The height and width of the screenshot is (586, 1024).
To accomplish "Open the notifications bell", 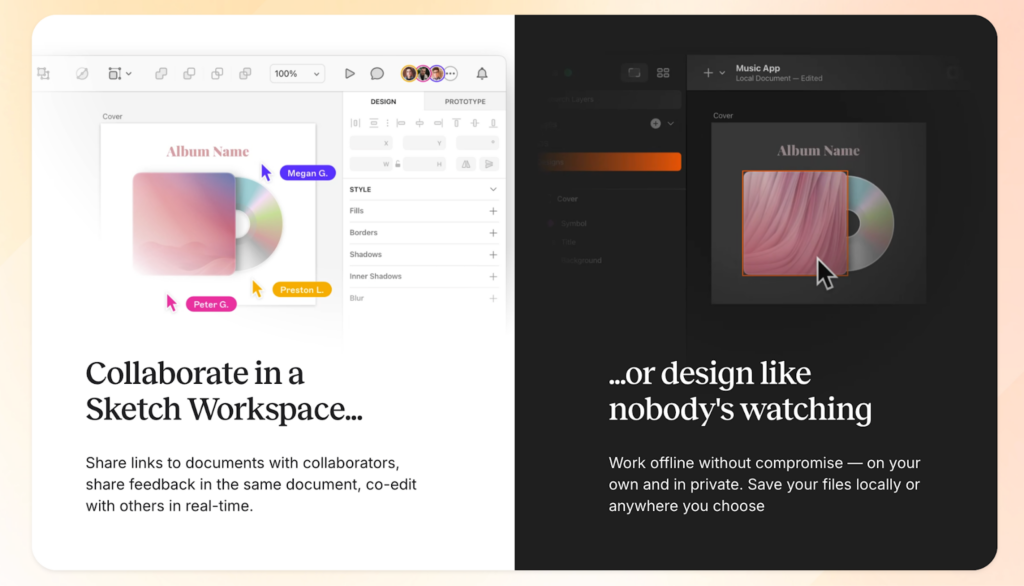I will [482, 74].
